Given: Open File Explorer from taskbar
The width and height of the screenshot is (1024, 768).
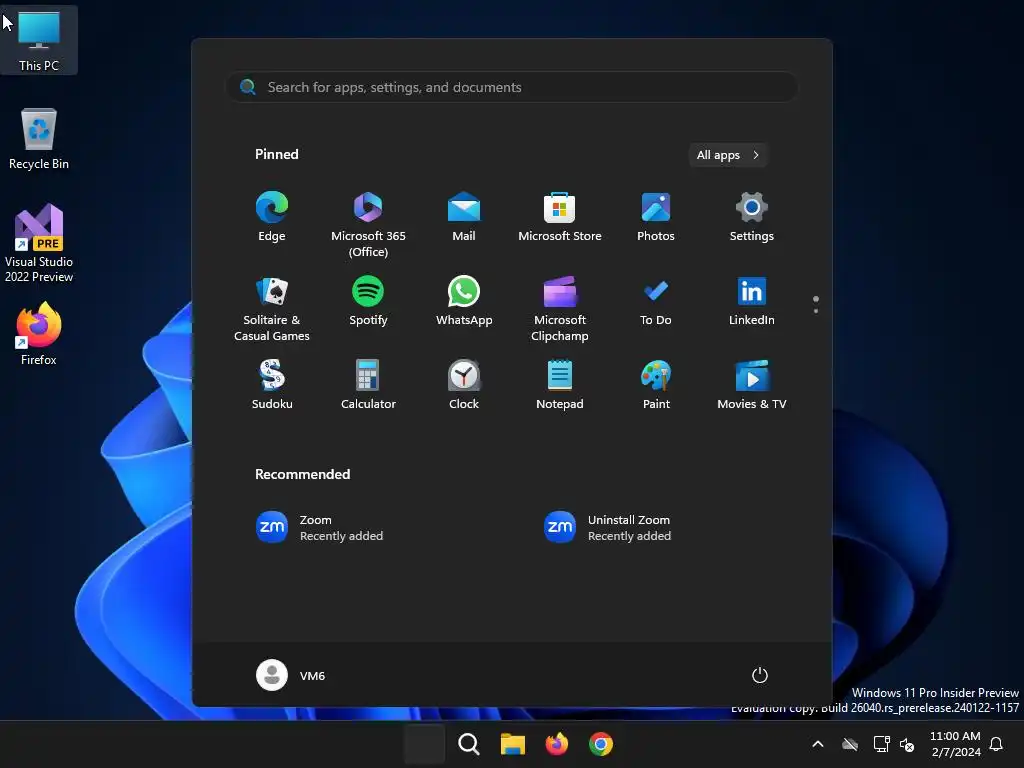Looking at the screenshot, I should click(513, 744).
